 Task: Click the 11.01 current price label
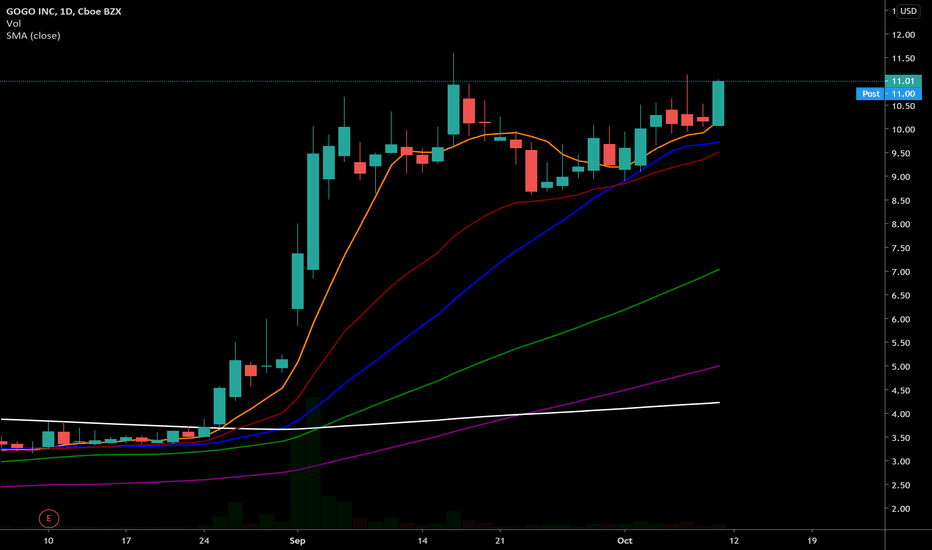903,81
